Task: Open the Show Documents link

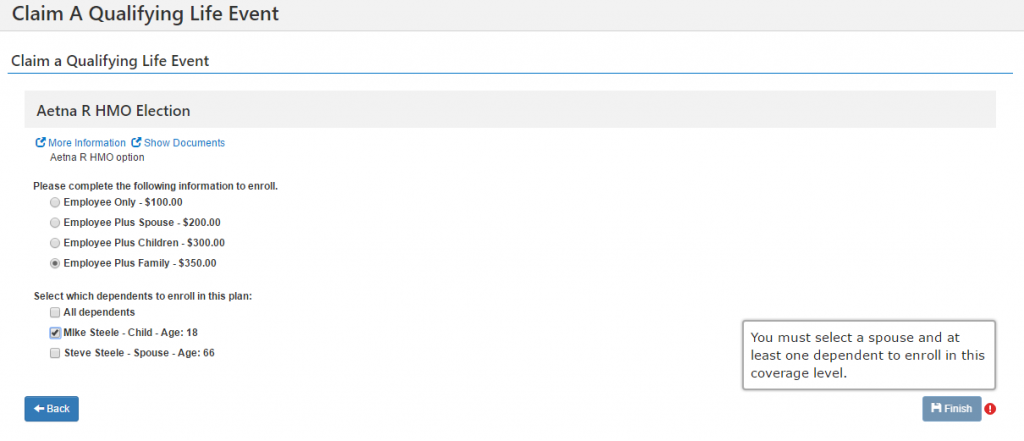Action: click(x=184, y=142)
